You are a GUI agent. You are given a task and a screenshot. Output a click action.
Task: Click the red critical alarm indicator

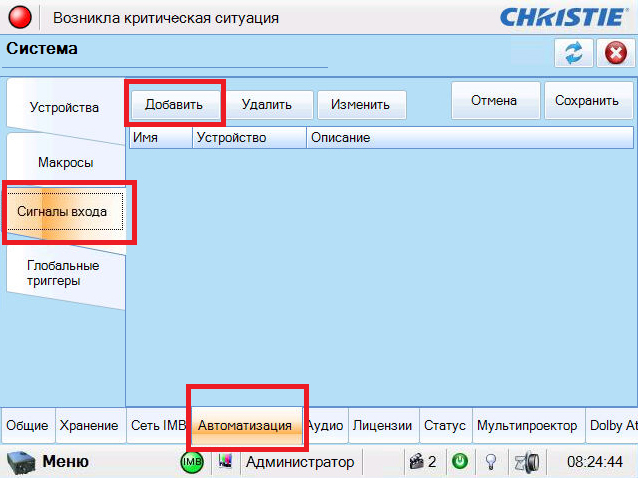[20, 17]
